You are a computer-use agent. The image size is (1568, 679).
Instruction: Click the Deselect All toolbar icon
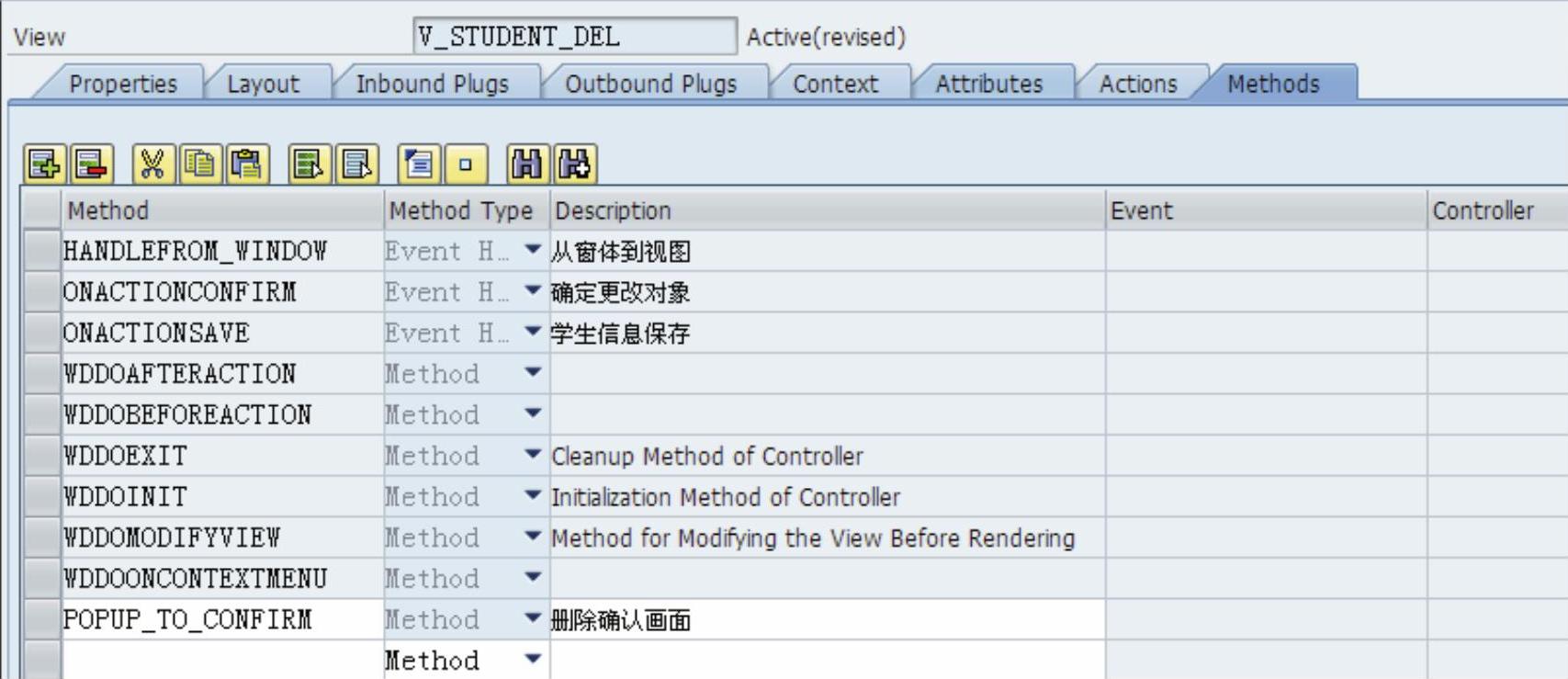click(356, 164)
